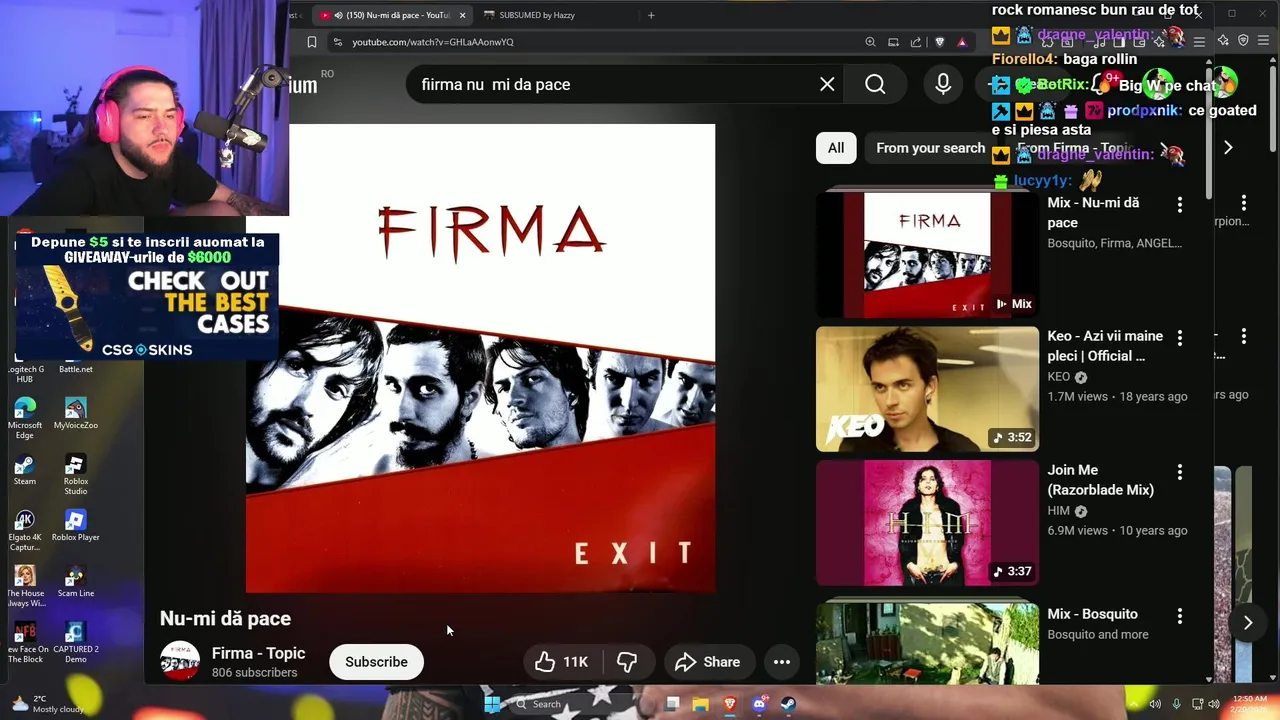
Task: Open the Brave Shields lion icon
Action: tap(939, 42)
